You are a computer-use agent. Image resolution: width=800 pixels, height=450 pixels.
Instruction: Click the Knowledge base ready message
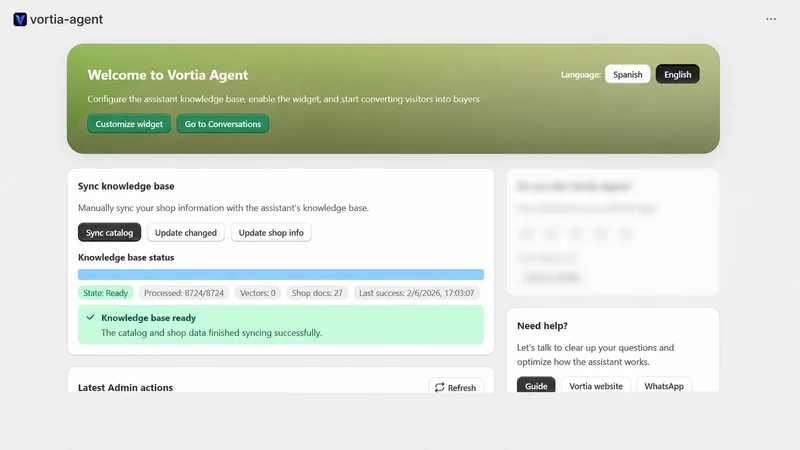[x=281, y=324]
